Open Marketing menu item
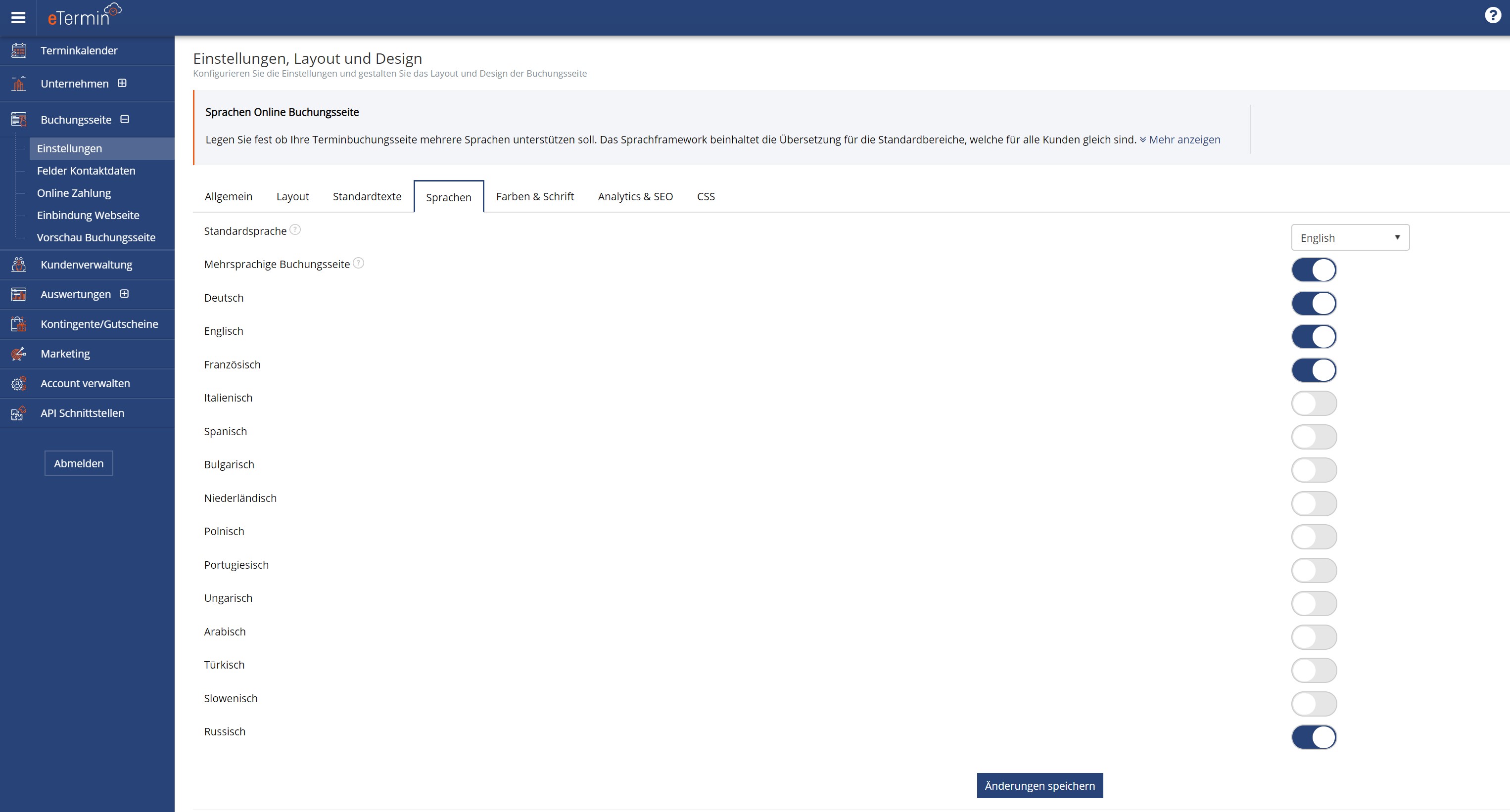 (88, 354)
